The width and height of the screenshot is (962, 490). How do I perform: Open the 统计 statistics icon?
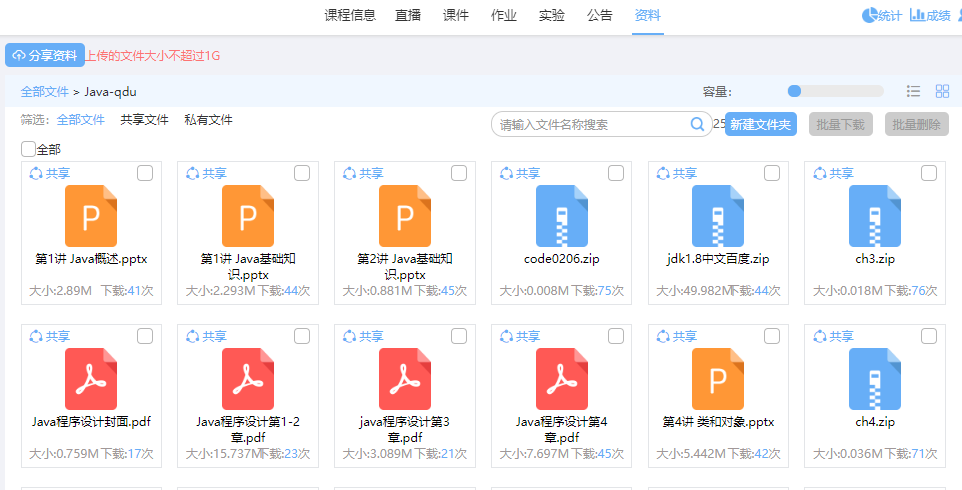[869, 15]
